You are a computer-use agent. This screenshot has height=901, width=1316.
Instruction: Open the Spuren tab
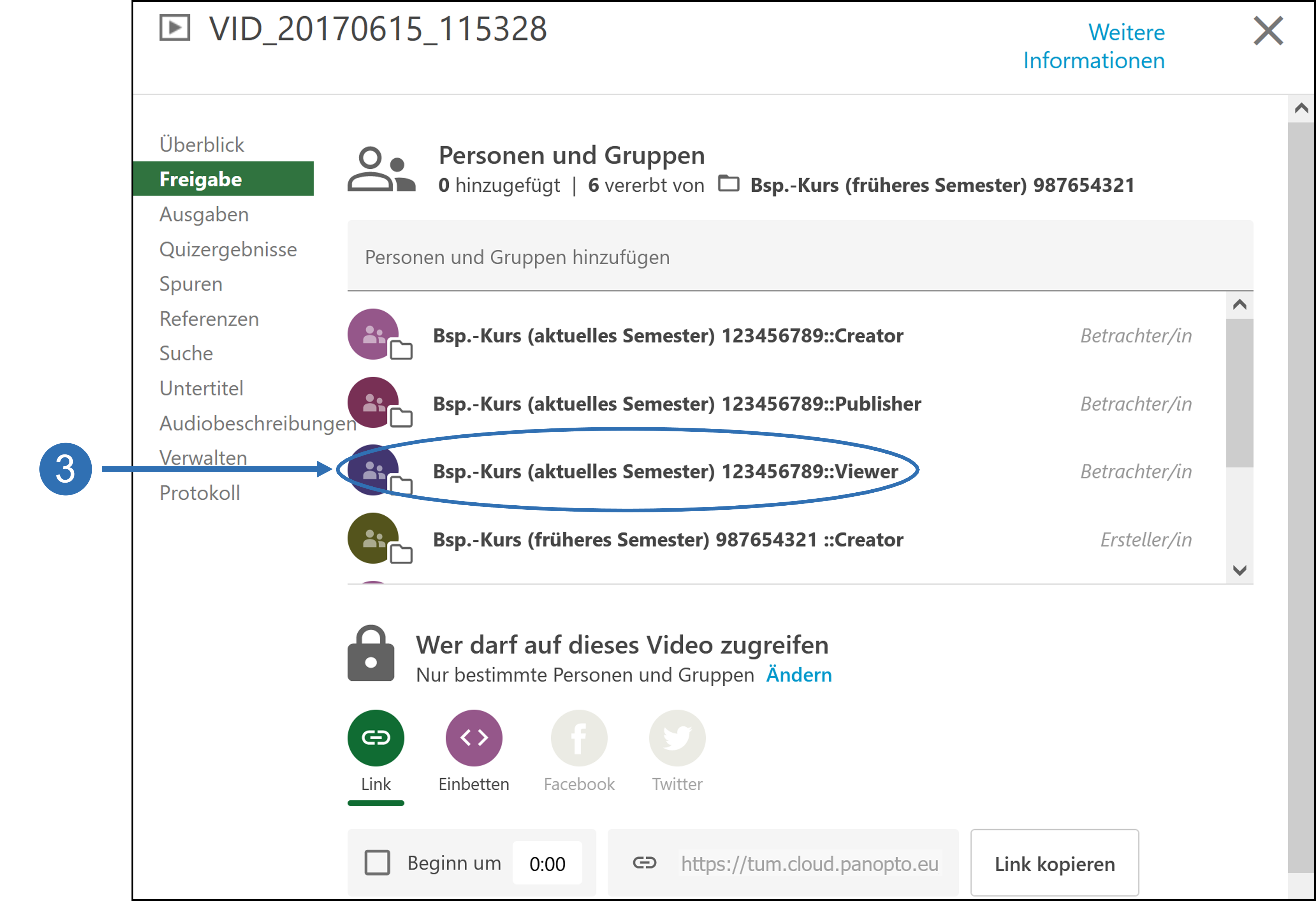point(191,284)
